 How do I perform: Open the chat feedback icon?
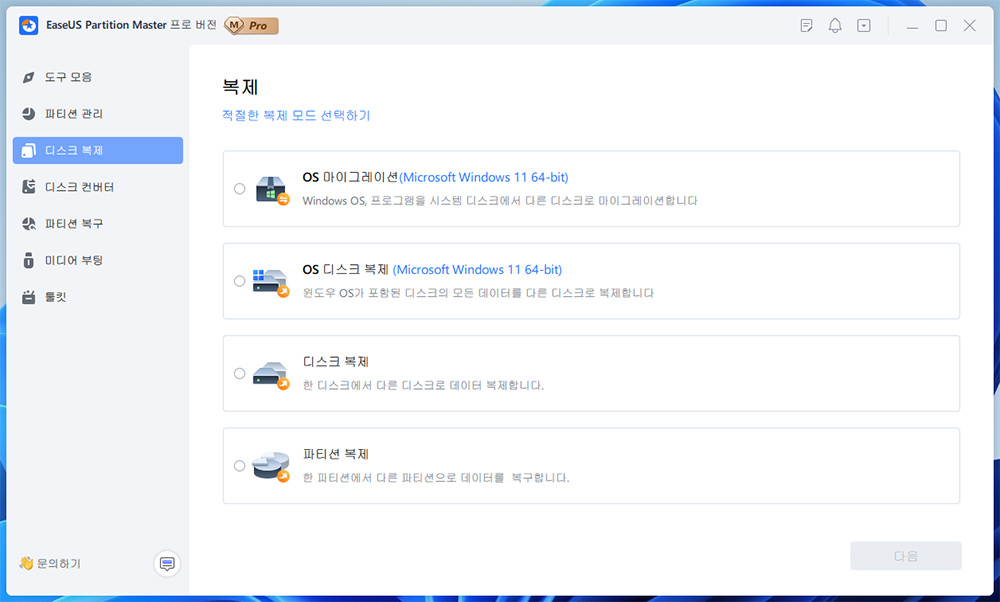pos(167,564)
